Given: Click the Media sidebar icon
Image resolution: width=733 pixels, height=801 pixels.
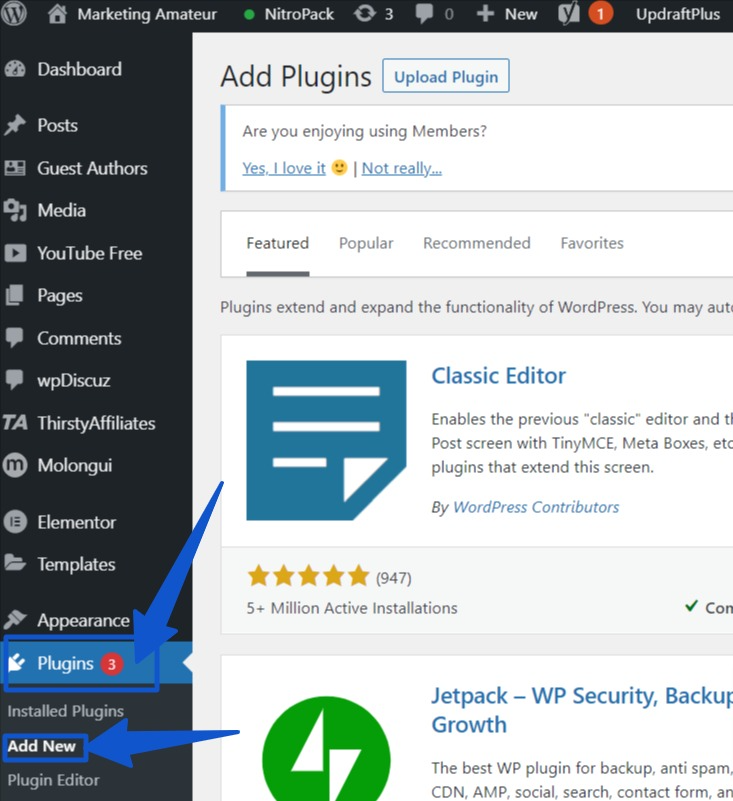Looking at the screenshot, I should click(15, 210).
